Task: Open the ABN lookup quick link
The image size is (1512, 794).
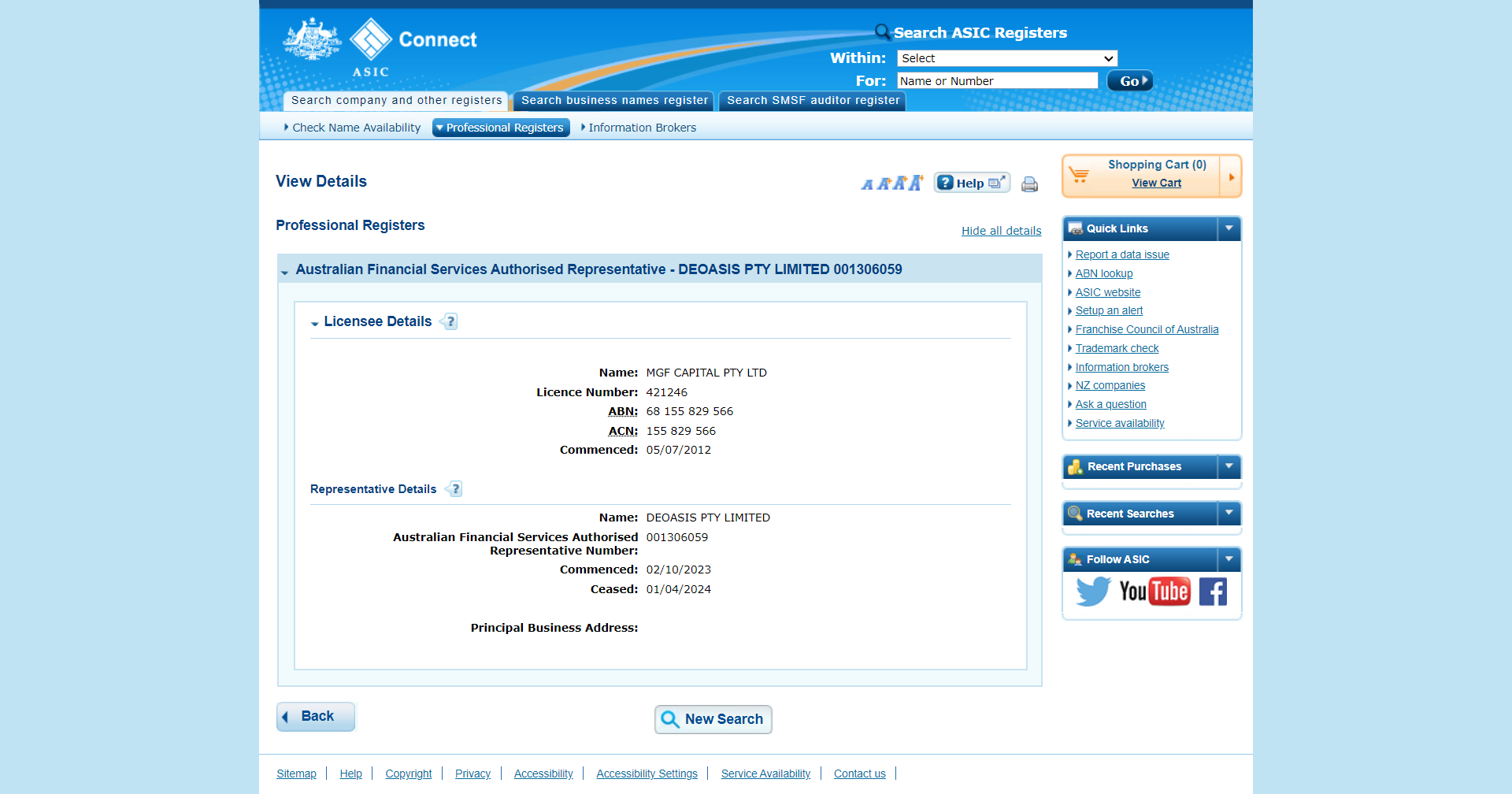Action: (x=1104, y=273)
